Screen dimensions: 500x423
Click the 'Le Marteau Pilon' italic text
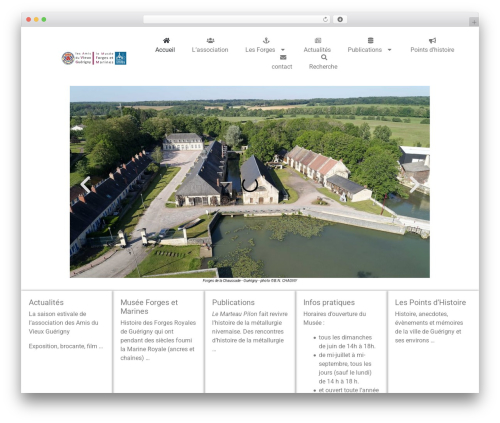(x=234, y=314)
